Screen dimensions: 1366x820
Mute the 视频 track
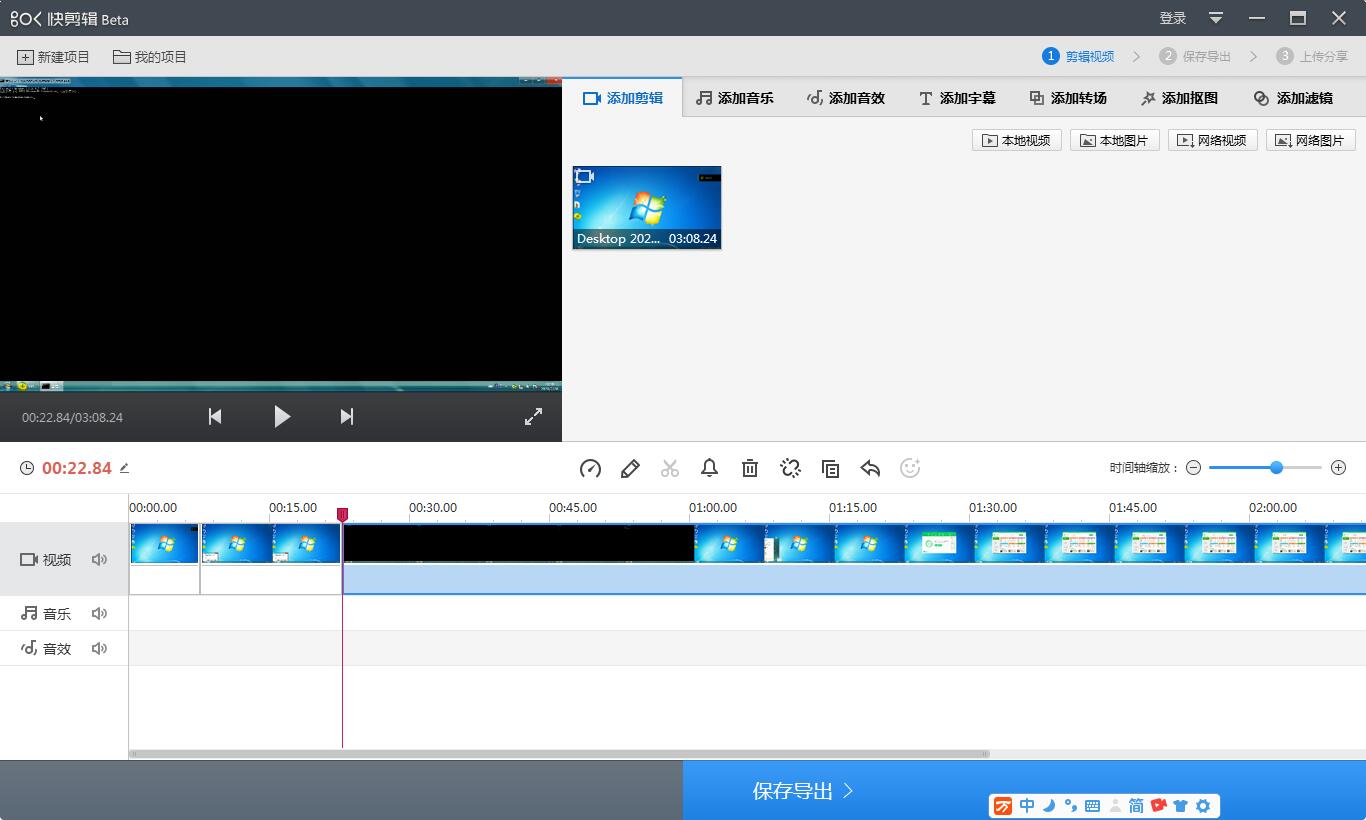pyautogui.click(x=99, y=560)
